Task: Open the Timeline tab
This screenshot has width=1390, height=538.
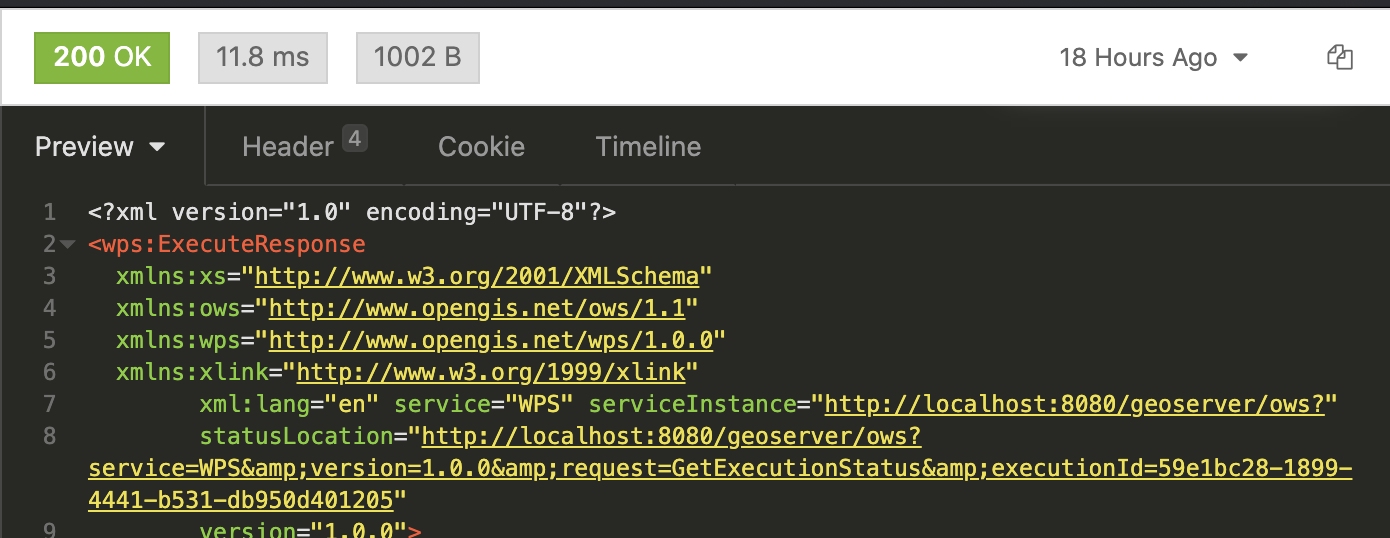Action: coord(648,147)
